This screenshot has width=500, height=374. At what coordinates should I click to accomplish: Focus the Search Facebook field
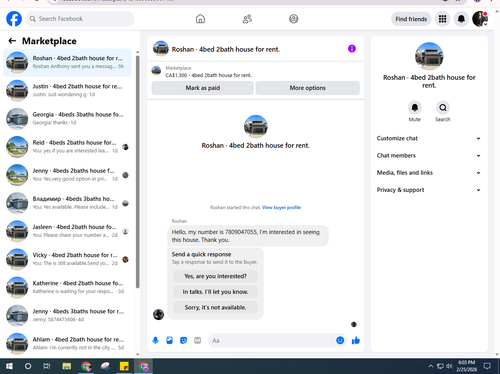(80, 19)
